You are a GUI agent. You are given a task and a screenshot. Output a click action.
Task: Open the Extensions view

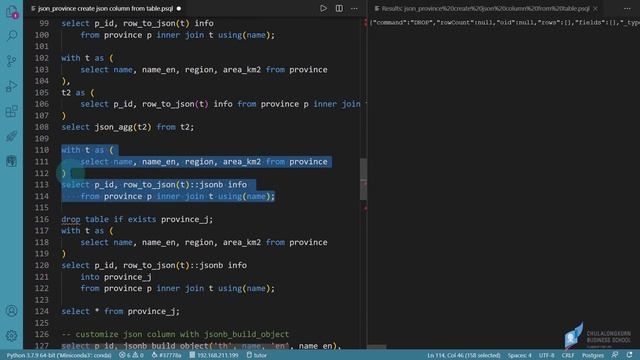(x=11, y=111)
